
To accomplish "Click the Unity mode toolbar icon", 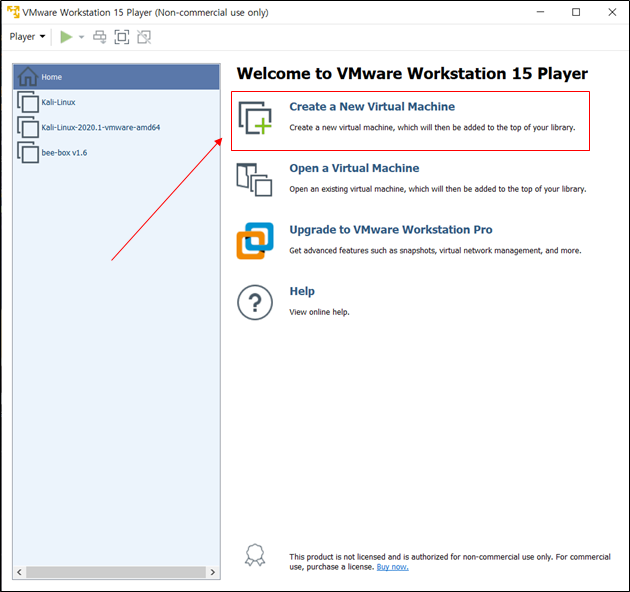I will tap(144, 37).
